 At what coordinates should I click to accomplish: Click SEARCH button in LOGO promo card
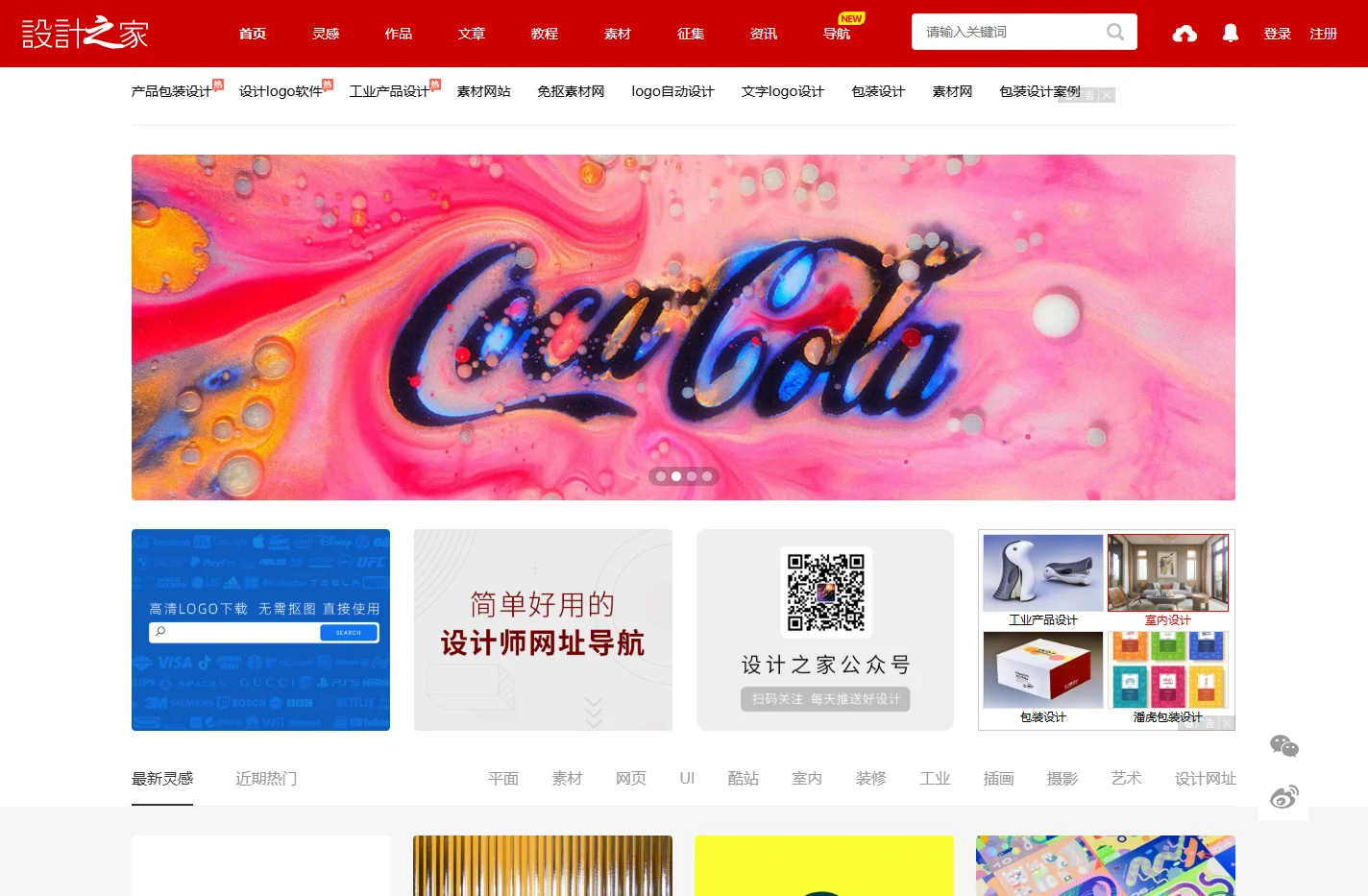point(349,633)
